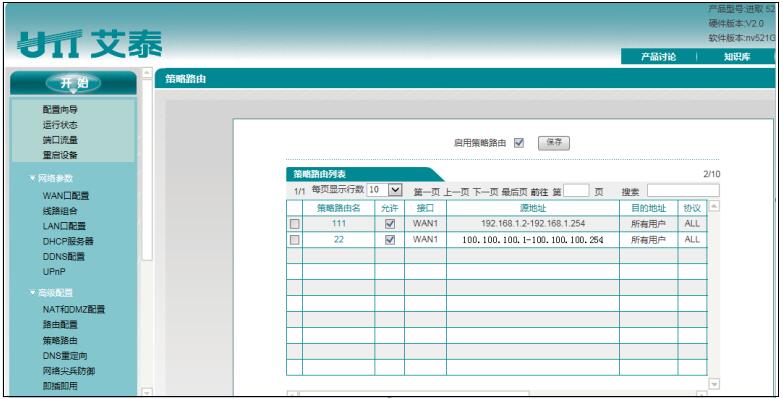Viewport: 783px width, 399px height.
Task: Open the 每页显示行数 dropdown
Action: (x=385, y=190)
